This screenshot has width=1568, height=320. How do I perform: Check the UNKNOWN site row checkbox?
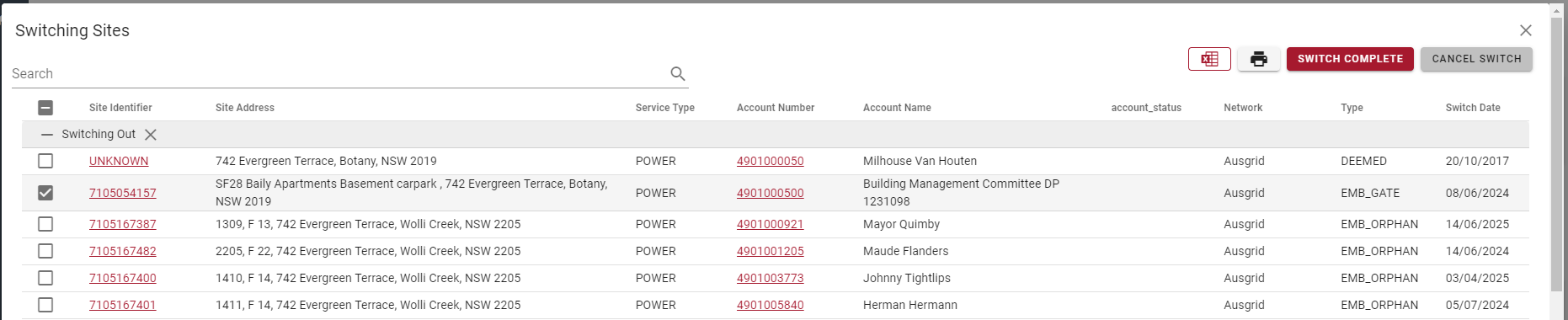coord(45,161)
